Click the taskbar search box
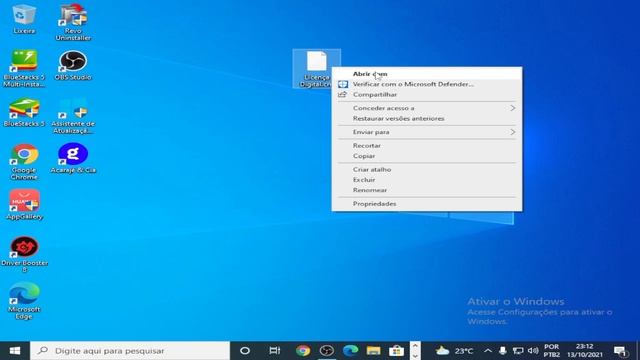This screenshot has width=640, height=360. click(130, 351)
